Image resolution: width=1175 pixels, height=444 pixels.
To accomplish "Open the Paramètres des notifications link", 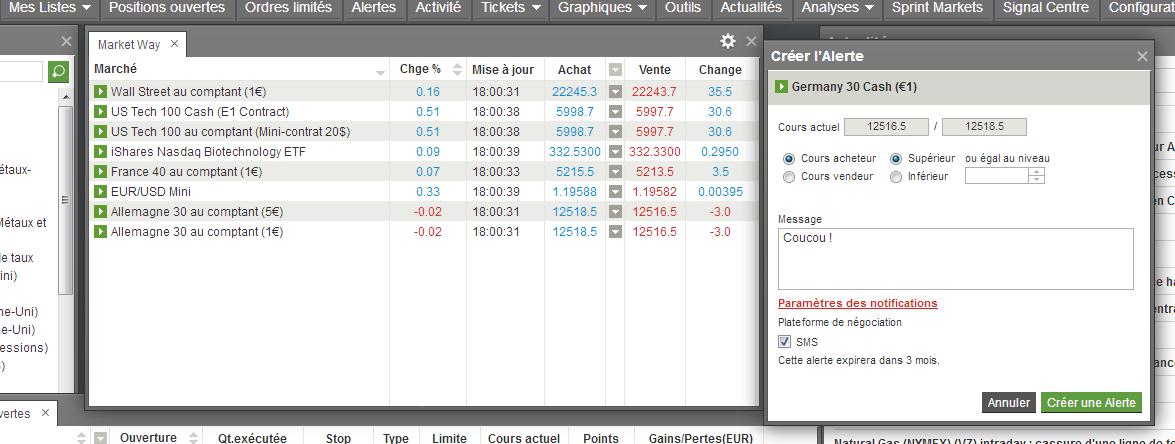I will tap(857, 303).
